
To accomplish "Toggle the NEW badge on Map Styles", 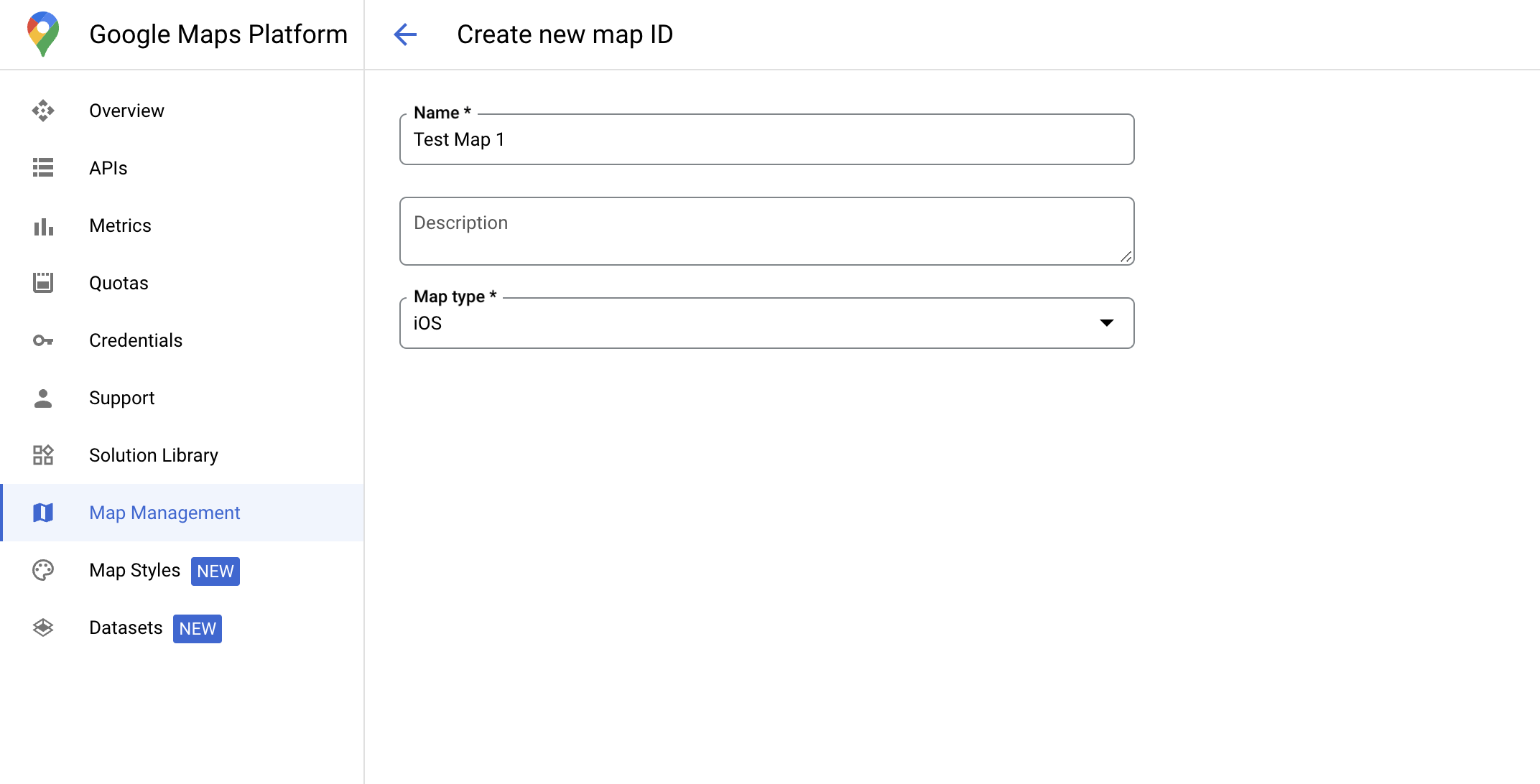I will tap(216, 570).
